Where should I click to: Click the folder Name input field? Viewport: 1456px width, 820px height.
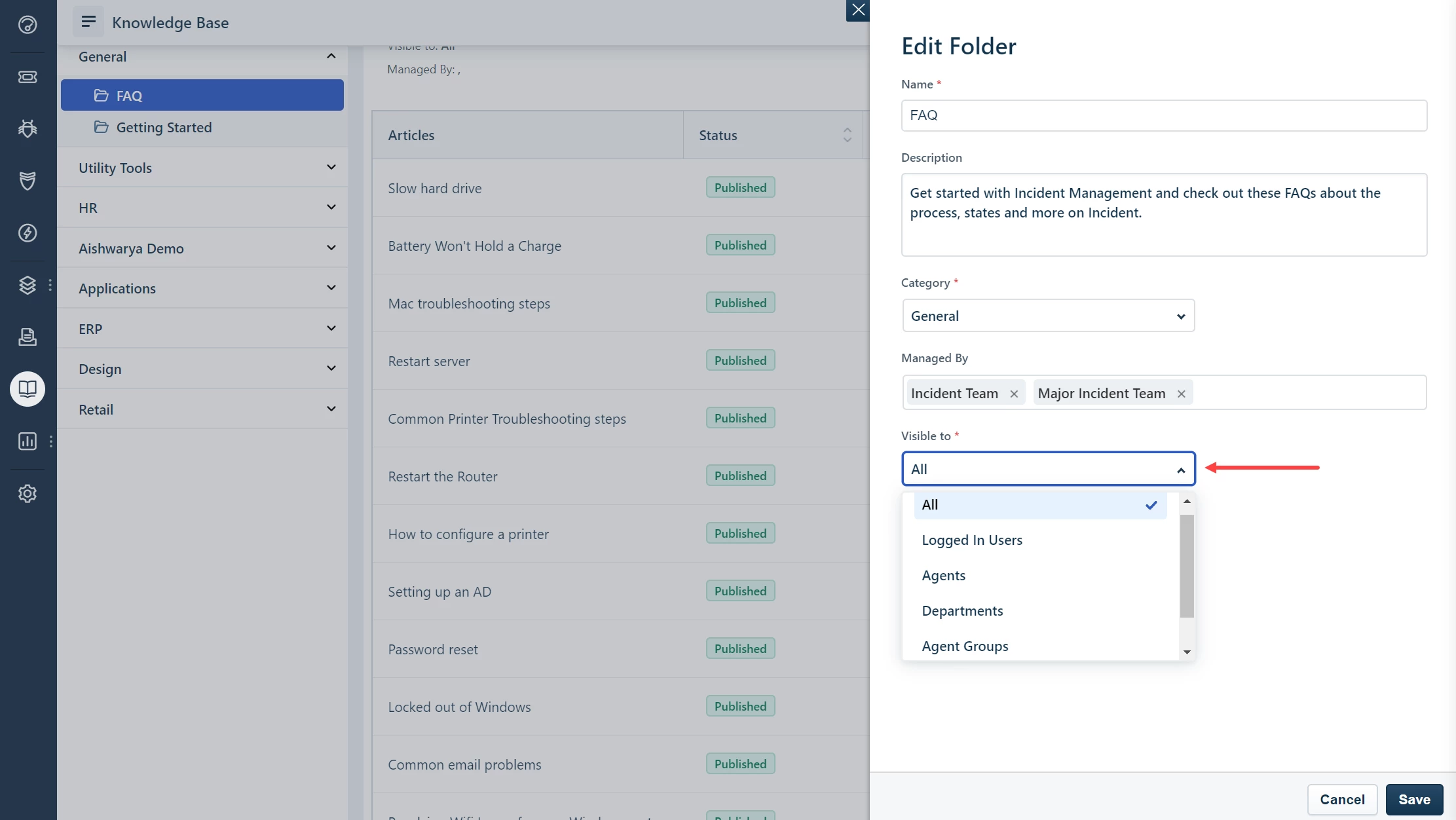pos(1164,115)
